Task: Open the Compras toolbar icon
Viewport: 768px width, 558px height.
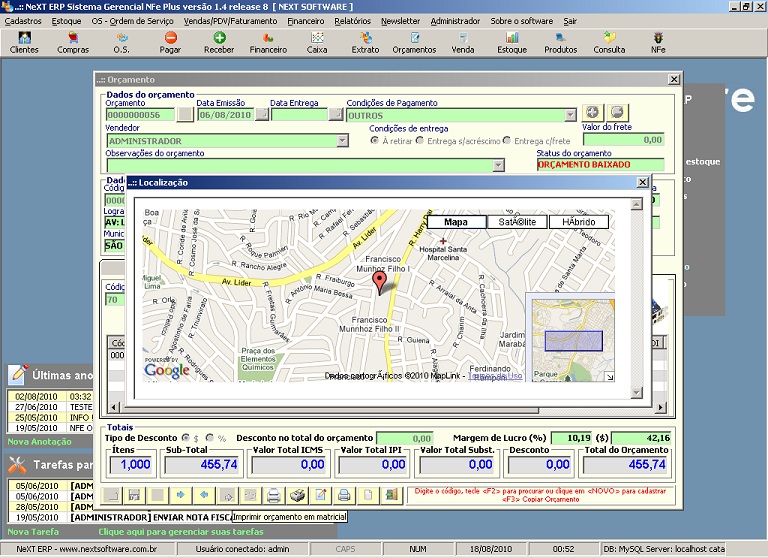Action: point(73,43)
